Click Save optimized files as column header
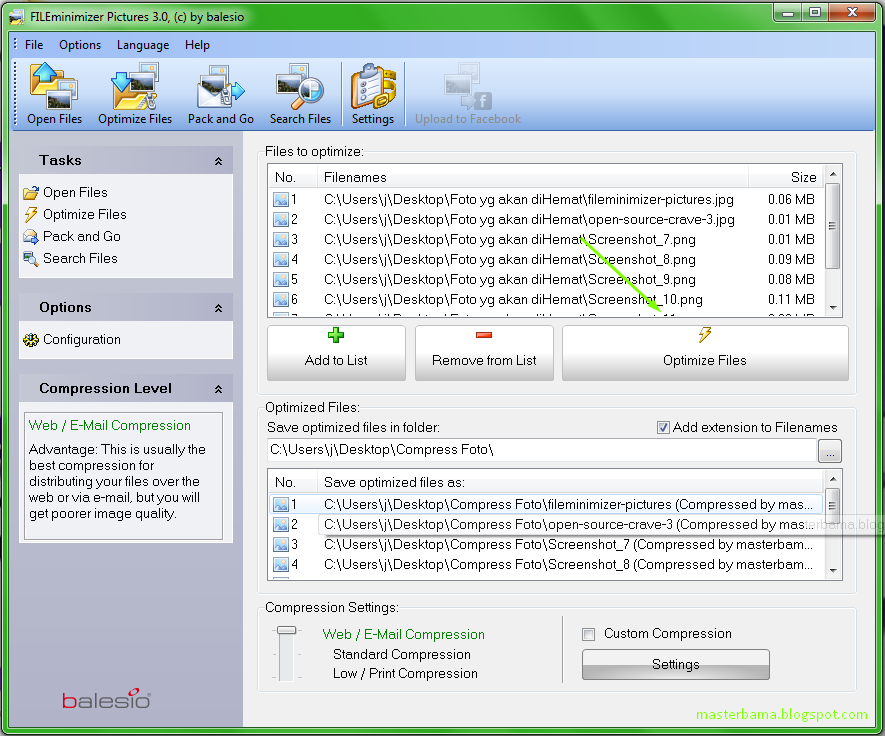This screenshot has width=885, height=736. (x=570, y=483)
